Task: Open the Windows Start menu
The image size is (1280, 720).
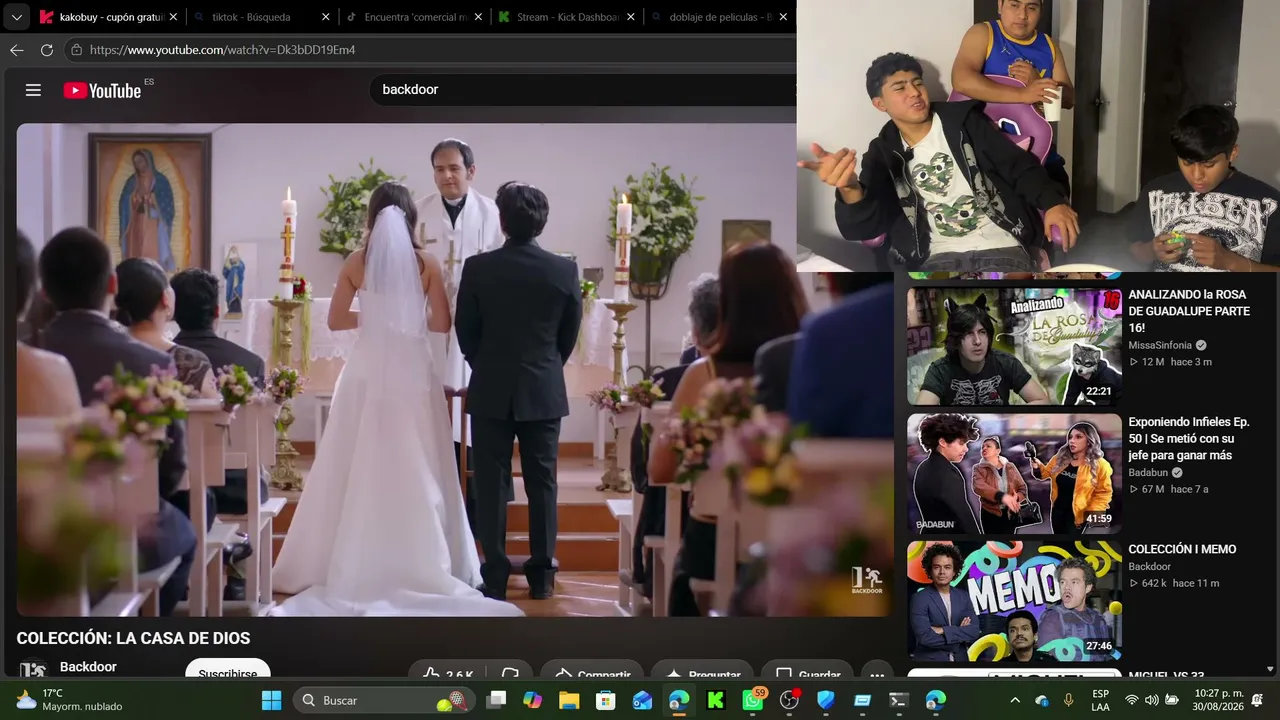Action: [x=271, y=700]
